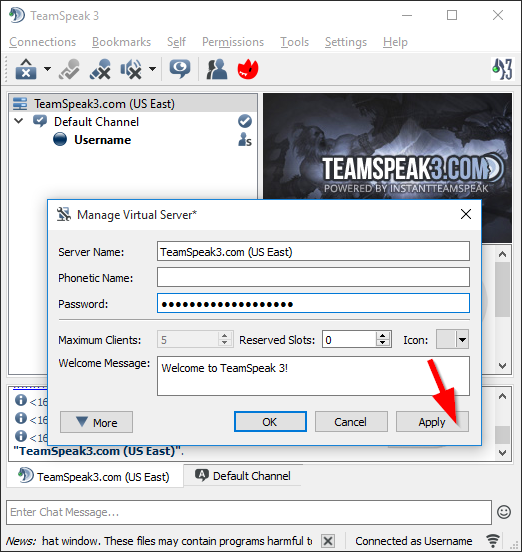Viewport: 522px width, 552px height.
Task: Click the info panel scrollbar up arrow
Action: click(503, 254)
